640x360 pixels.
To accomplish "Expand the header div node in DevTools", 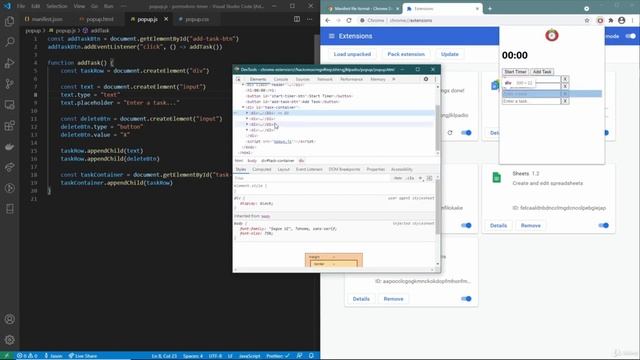I will (243, 85).
